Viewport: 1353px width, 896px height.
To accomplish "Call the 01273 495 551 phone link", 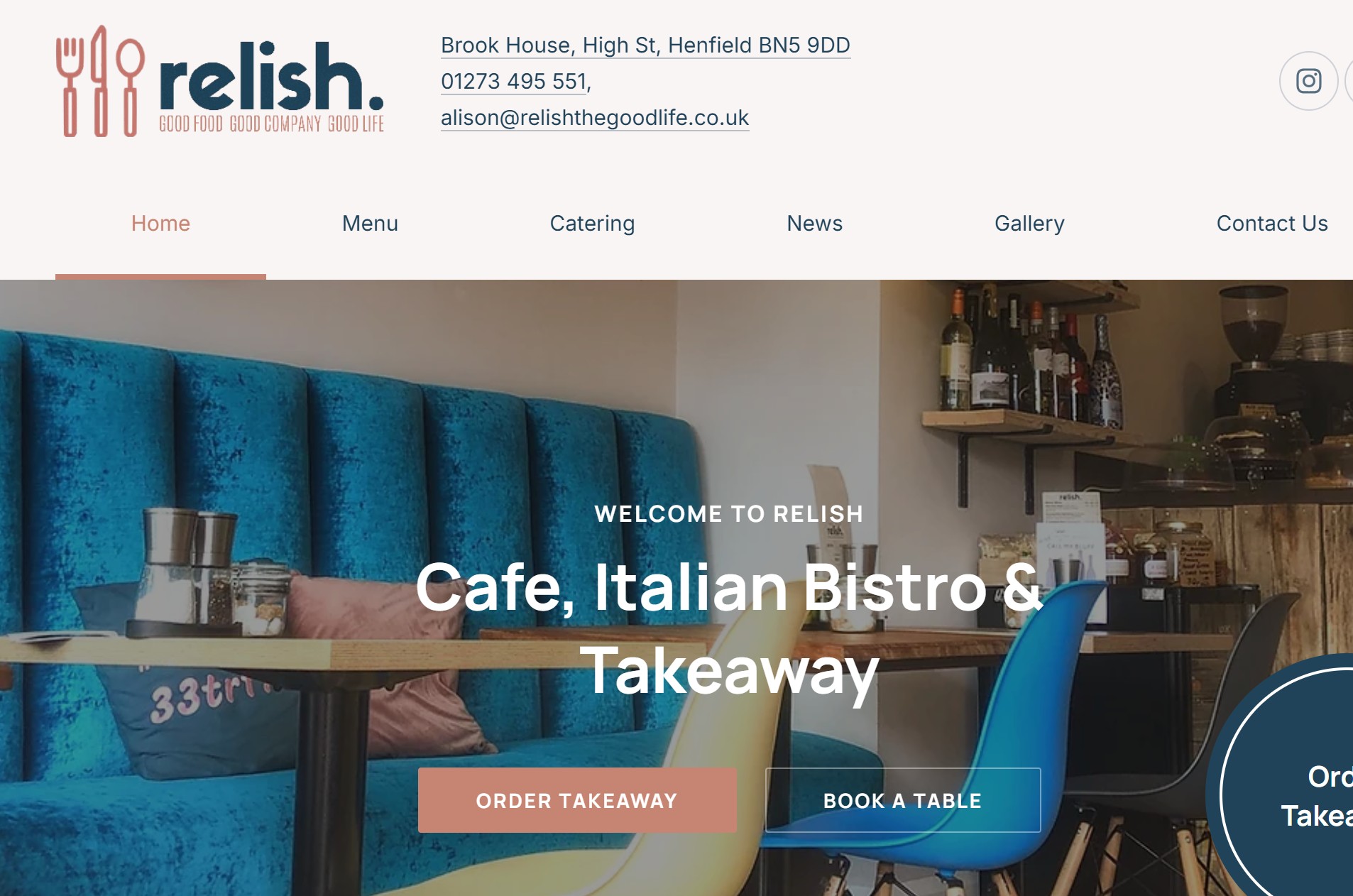I will pos(514,81).
